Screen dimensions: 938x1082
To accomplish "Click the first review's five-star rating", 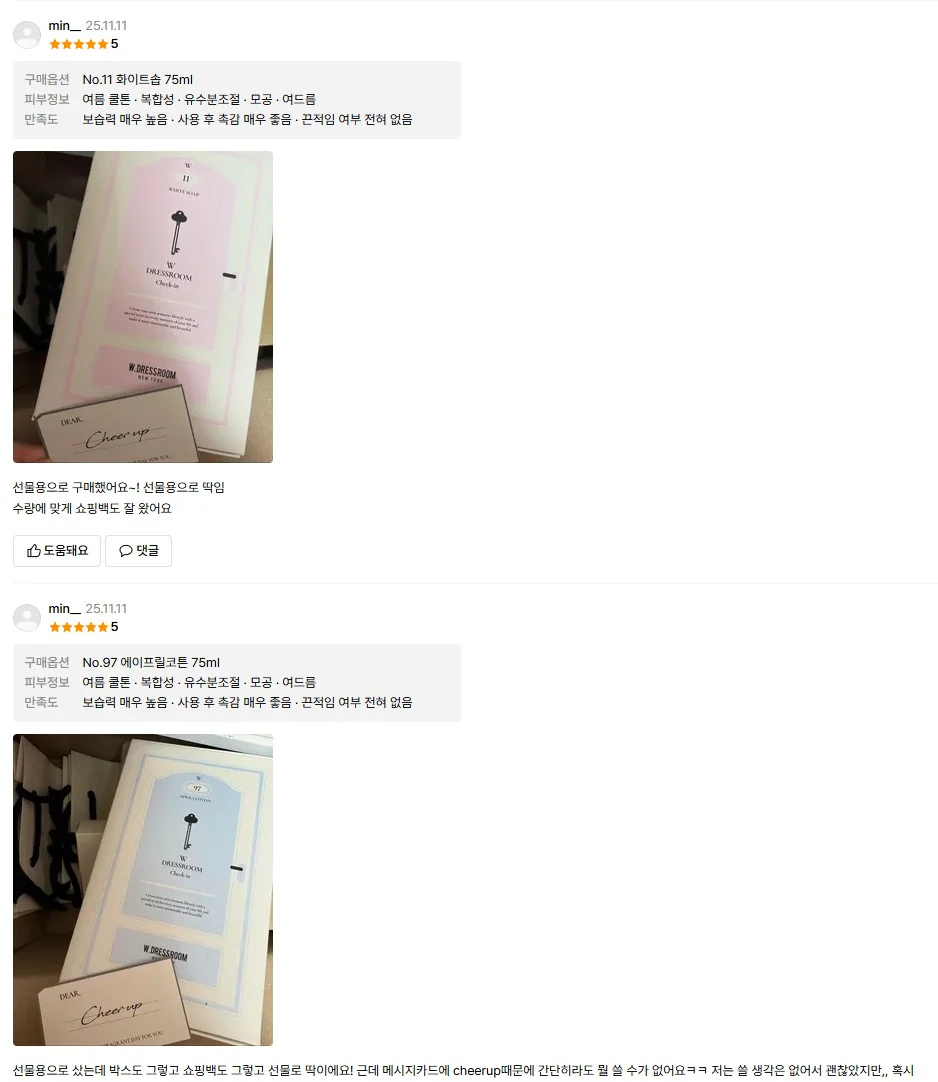I will [84, 44].
